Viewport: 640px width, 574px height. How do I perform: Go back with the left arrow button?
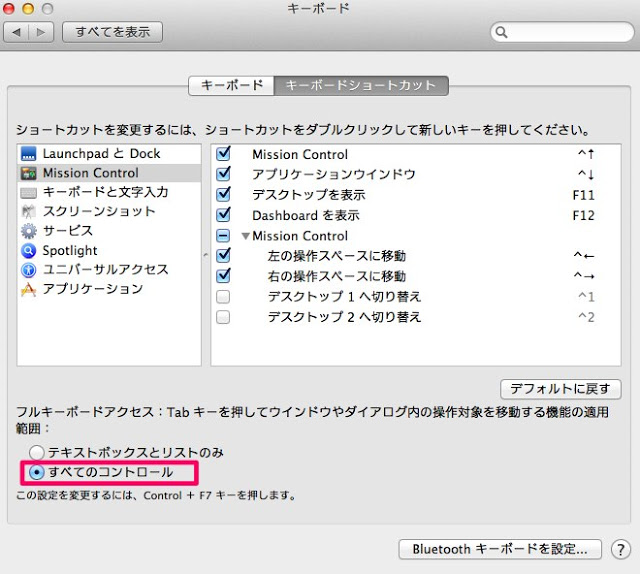(x=16, y=32)
